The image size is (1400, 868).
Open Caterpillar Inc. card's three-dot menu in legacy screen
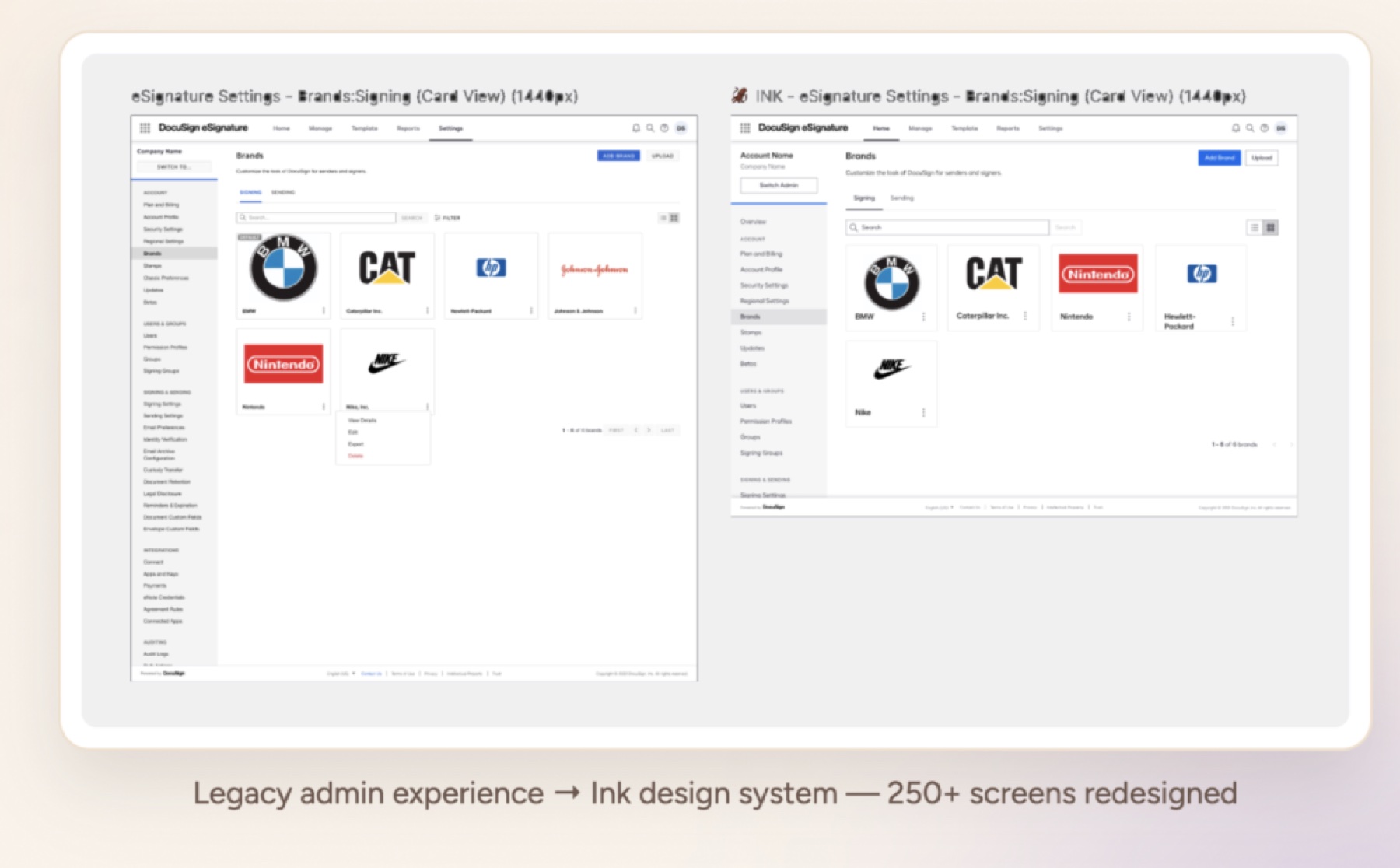tap(428, 311)
